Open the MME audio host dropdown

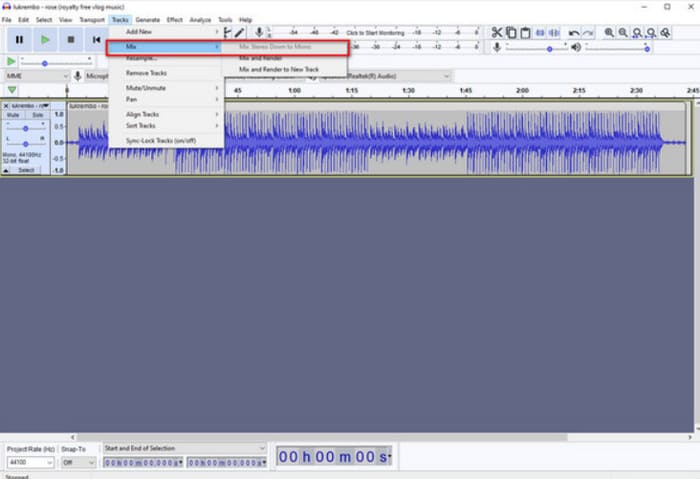(x=37, y=76)
